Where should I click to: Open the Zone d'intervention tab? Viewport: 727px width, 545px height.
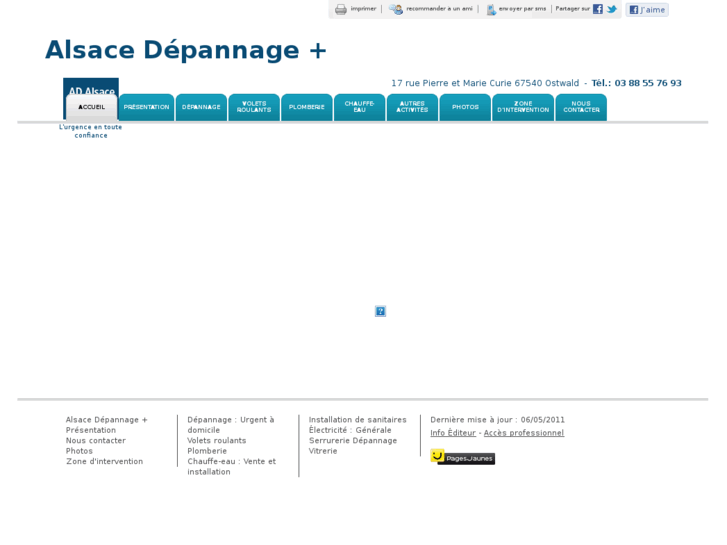[523, 107]
